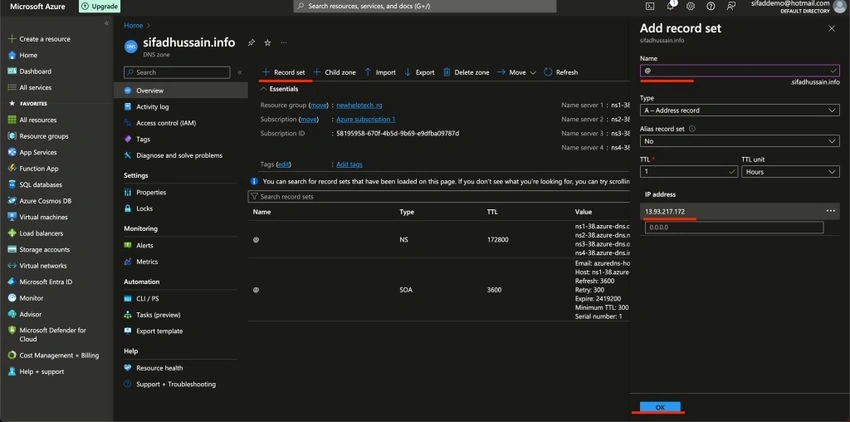Open Resource groups
The image size is (850, 422).
point(38,136)
